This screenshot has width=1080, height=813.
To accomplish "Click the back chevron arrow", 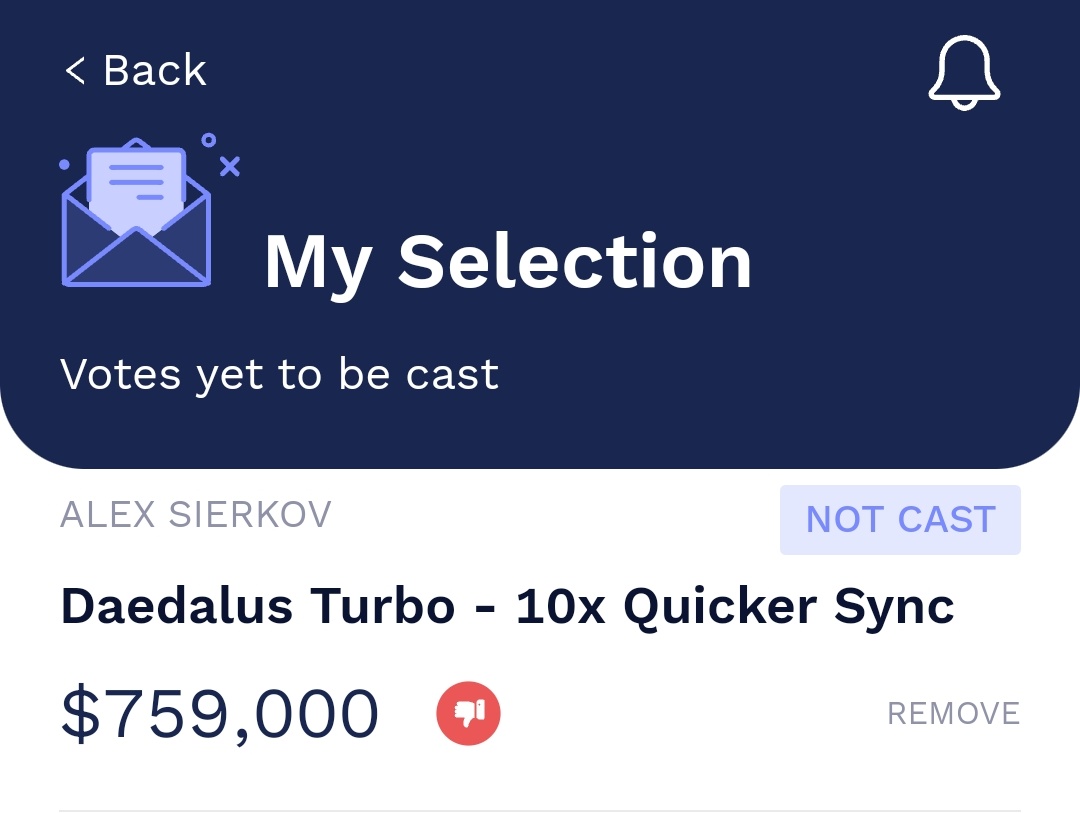I will (x=74, y=70).
